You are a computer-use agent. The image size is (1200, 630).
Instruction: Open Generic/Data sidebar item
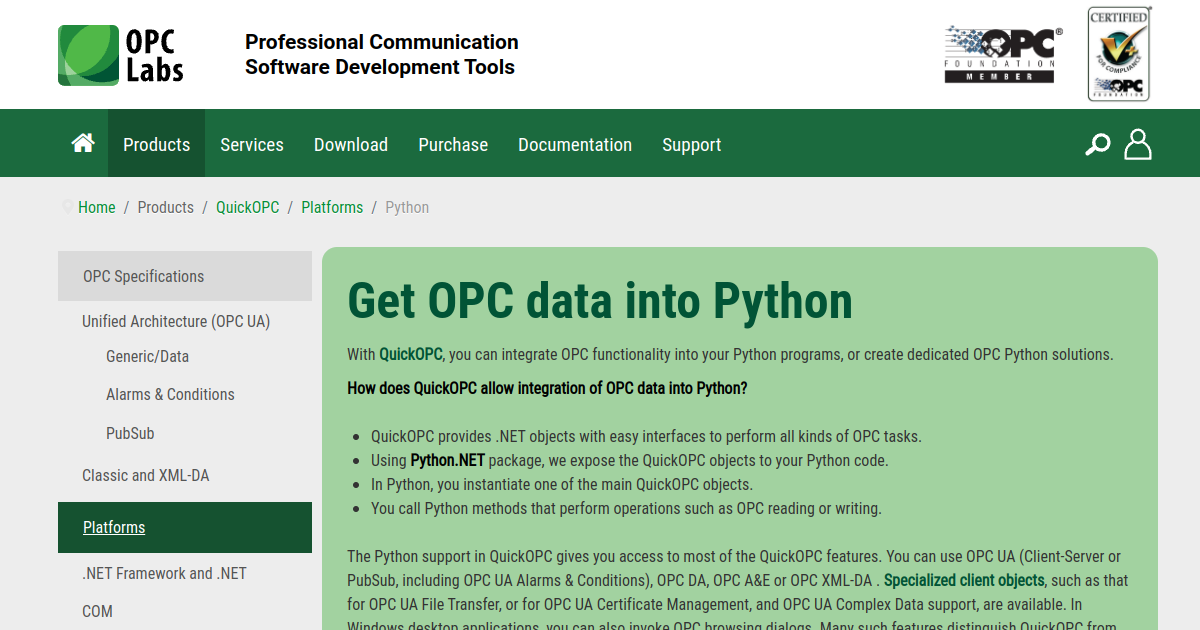pyautogui.click(x=147, y=356)
